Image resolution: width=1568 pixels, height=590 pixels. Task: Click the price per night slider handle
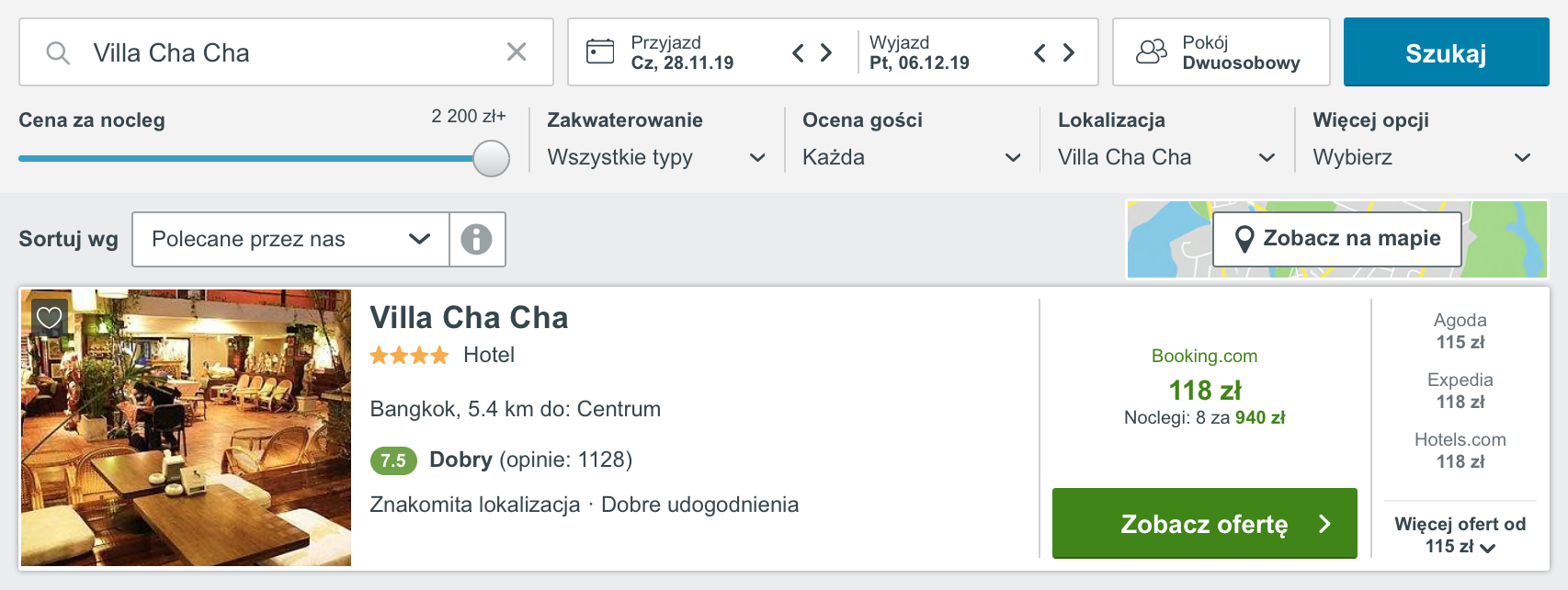point(492,158)
